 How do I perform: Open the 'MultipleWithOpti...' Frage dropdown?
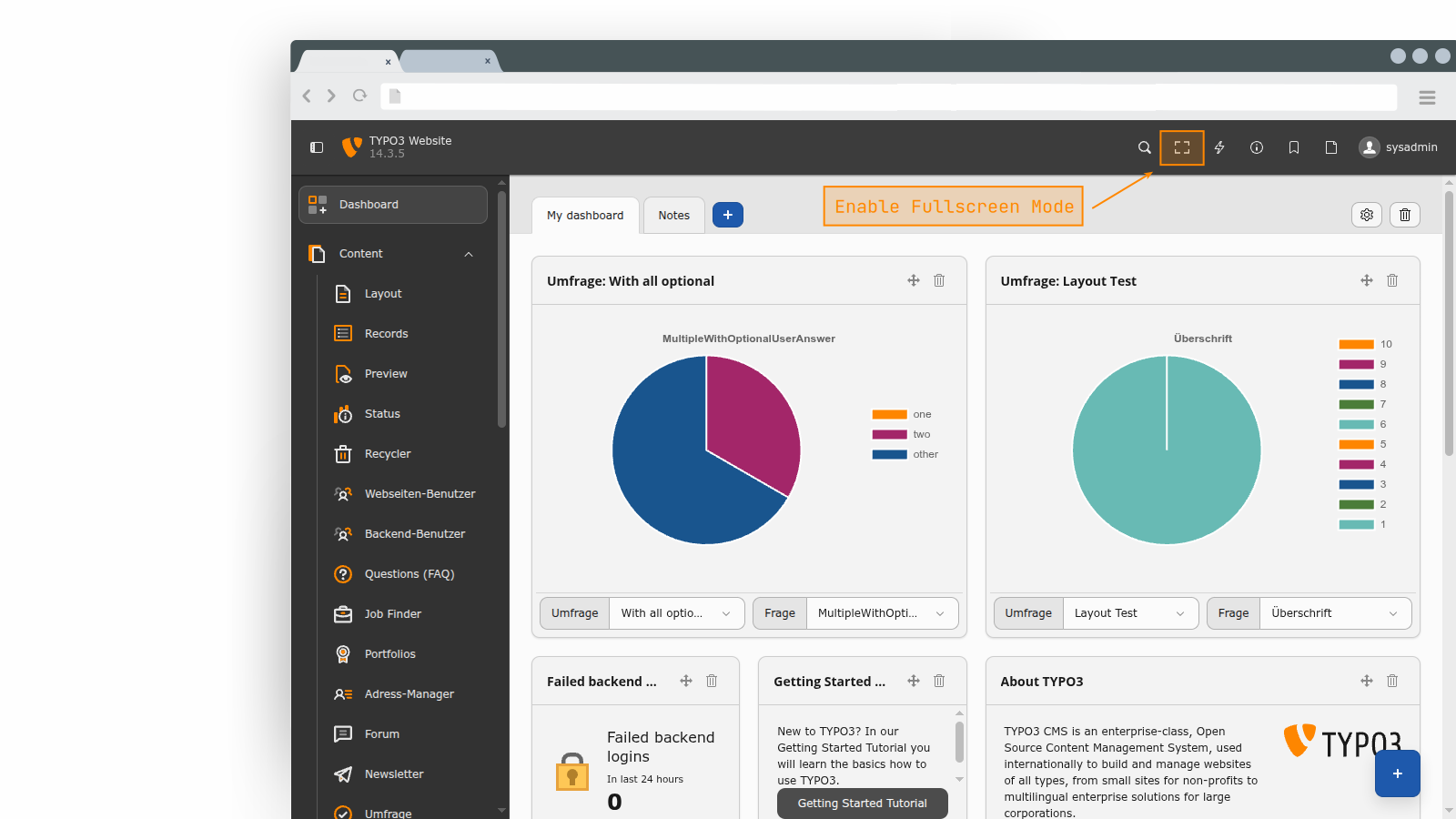883,613
